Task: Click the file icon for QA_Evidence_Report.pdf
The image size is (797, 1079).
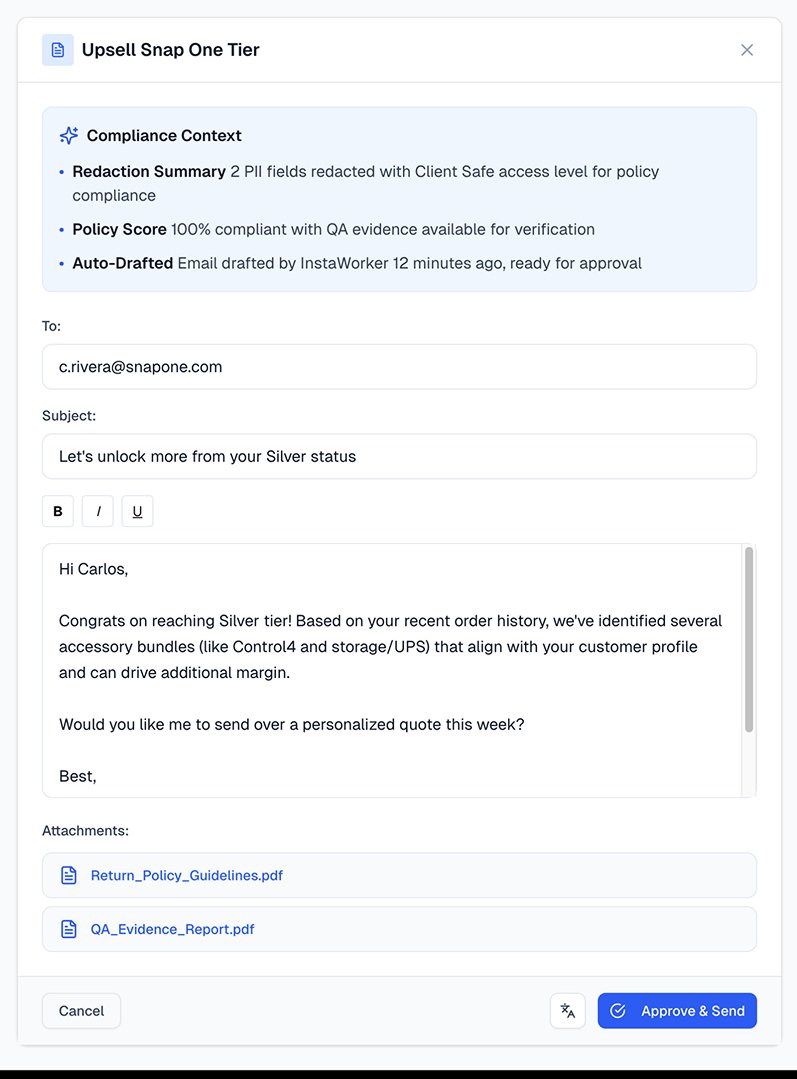Action: (69, 930)
